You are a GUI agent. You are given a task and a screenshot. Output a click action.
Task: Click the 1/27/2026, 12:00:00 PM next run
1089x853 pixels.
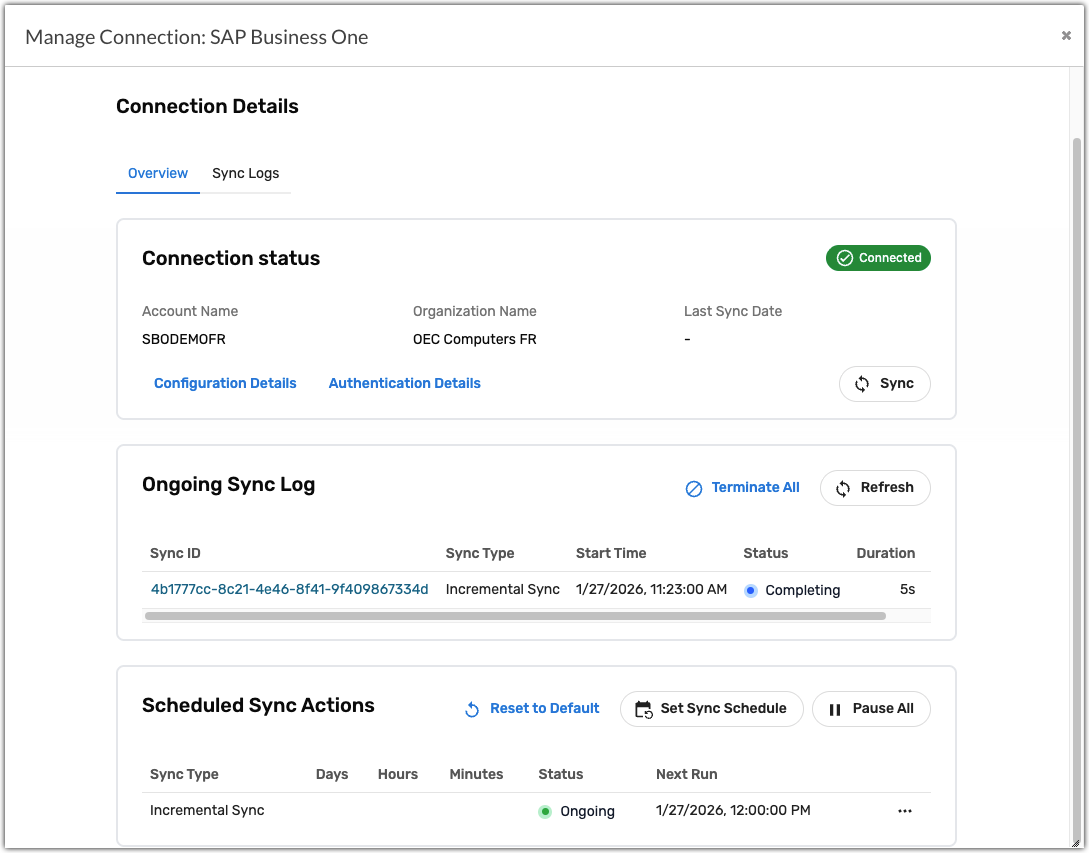coord(733,810)
